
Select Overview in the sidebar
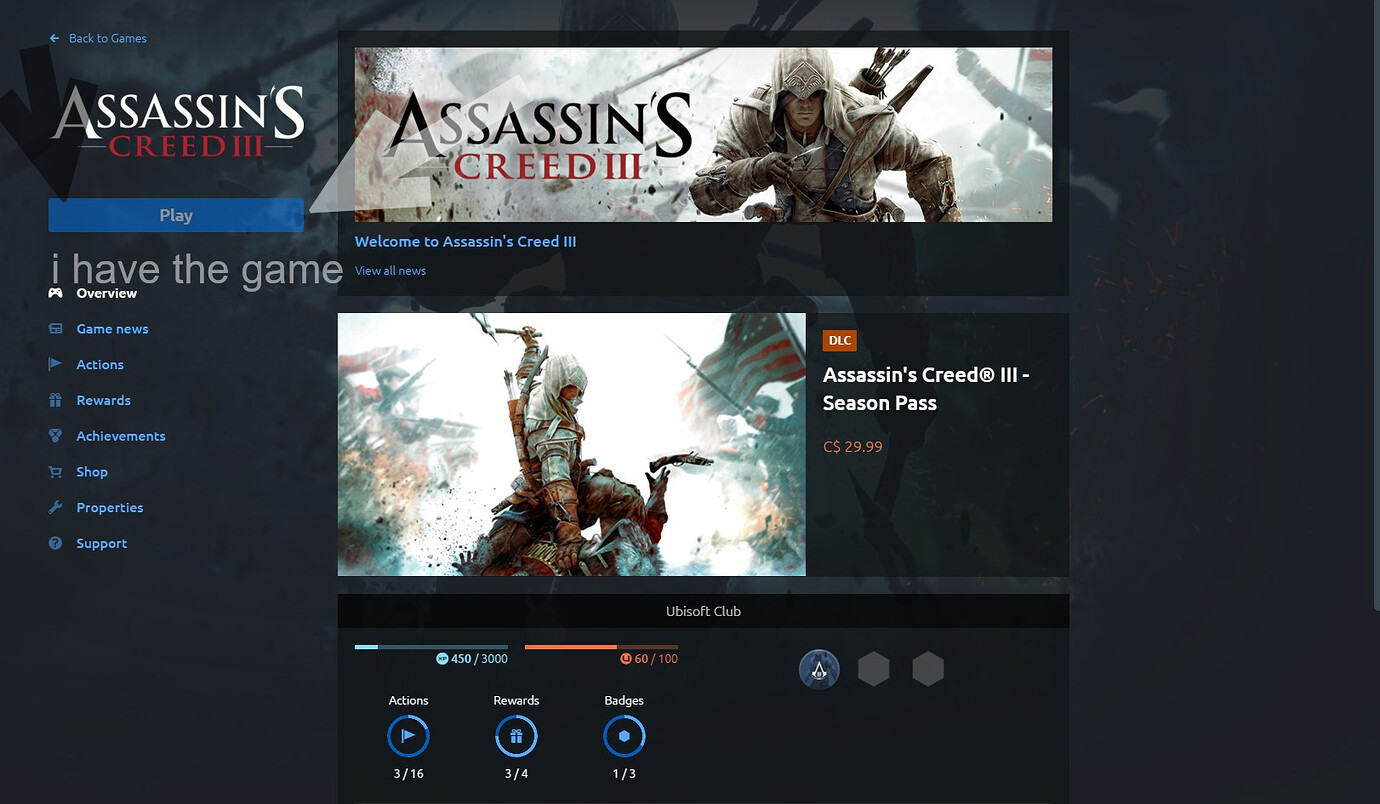[x=107, y=293]
